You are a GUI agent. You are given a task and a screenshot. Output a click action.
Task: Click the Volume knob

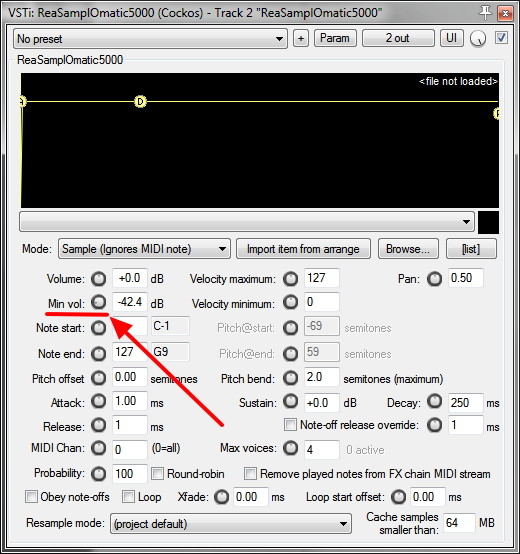(x=99, y=279)
